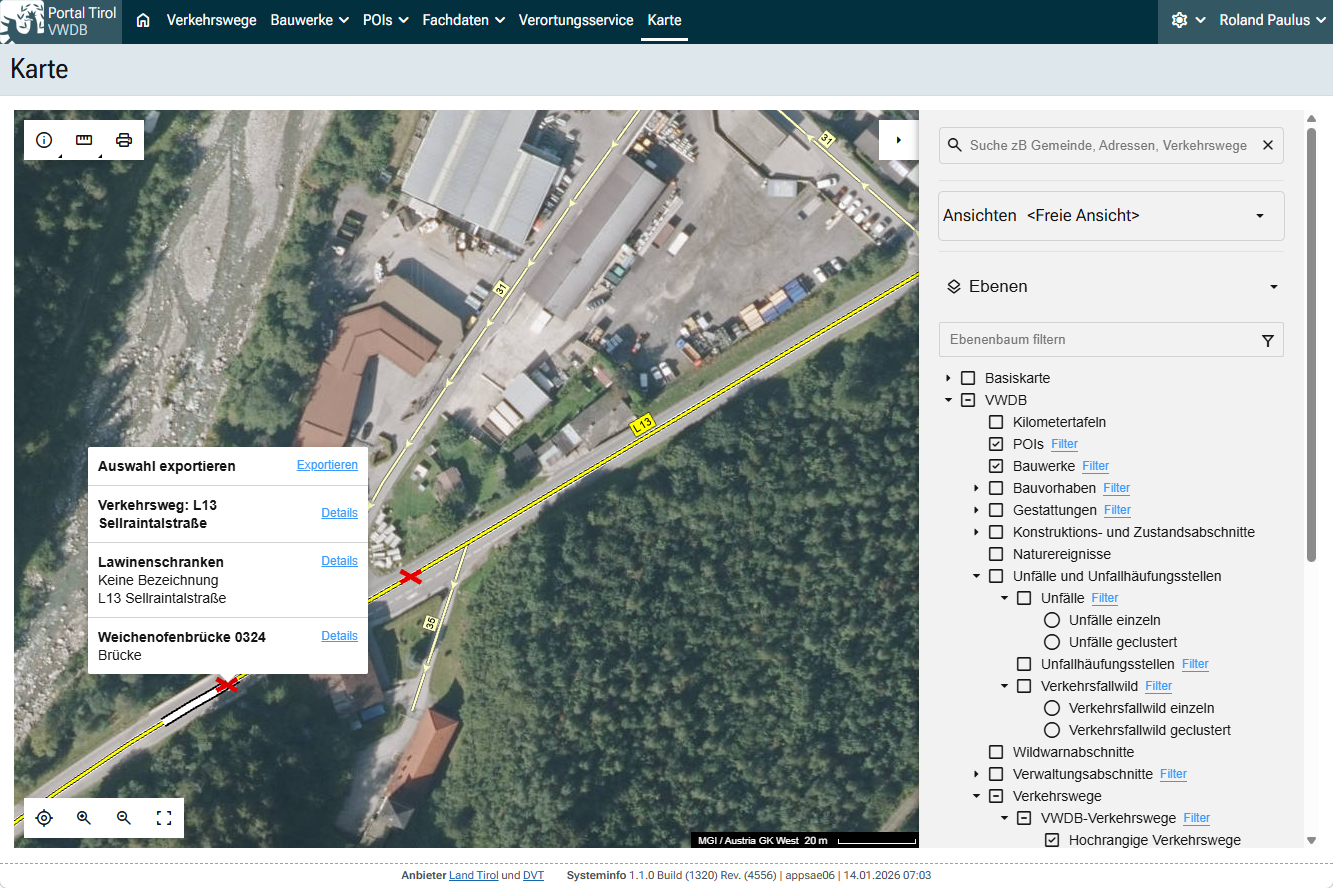Expand the Bauvorhaben layer group
The image size is (1333, 888).
pos(976,488)
